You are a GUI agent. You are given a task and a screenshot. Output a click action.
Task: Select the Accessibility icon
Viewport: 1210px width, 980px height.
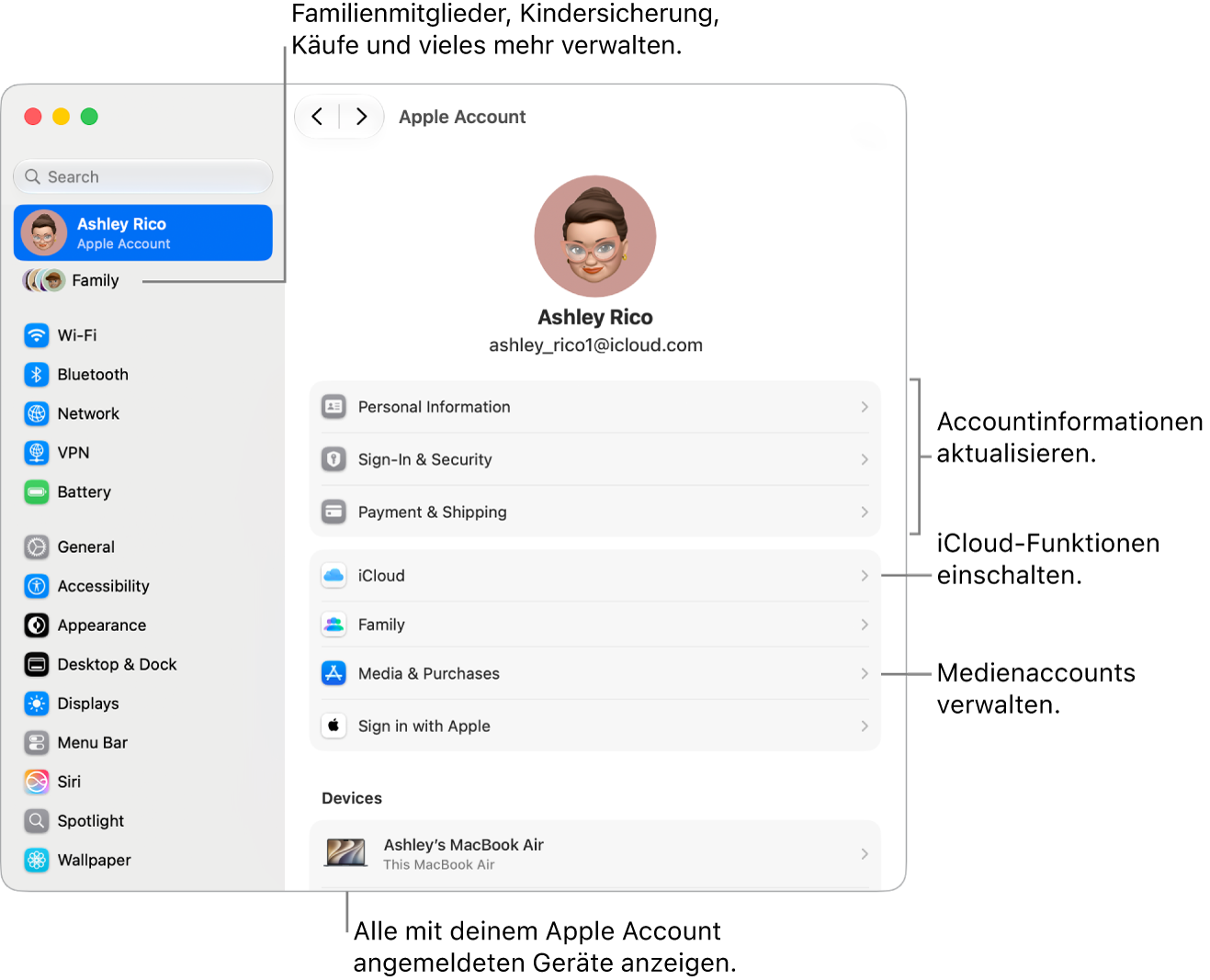click(x=37, y=586)
